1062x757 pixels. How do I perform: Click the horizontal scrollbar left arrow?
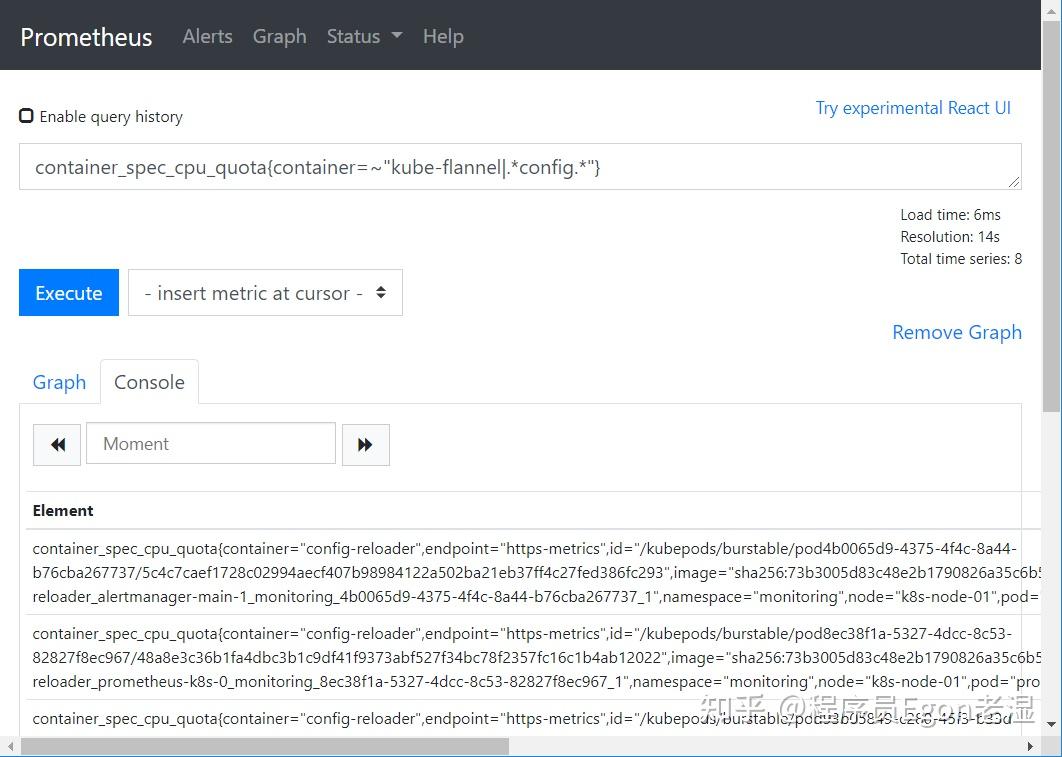pyautogui.click(x=9, y=746)
